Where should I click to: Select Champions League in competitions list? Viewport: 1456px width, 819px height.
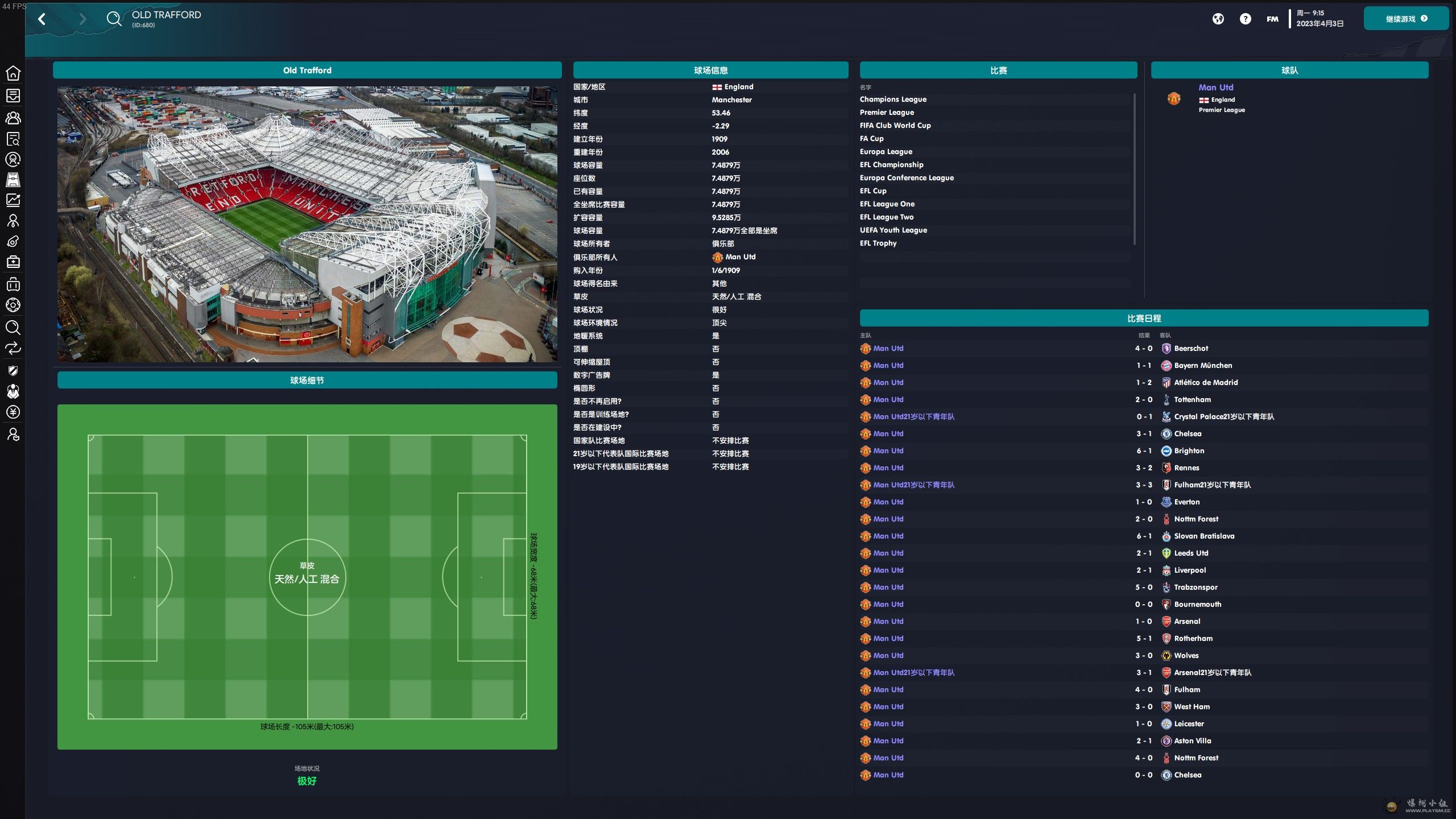coord(893,99)
